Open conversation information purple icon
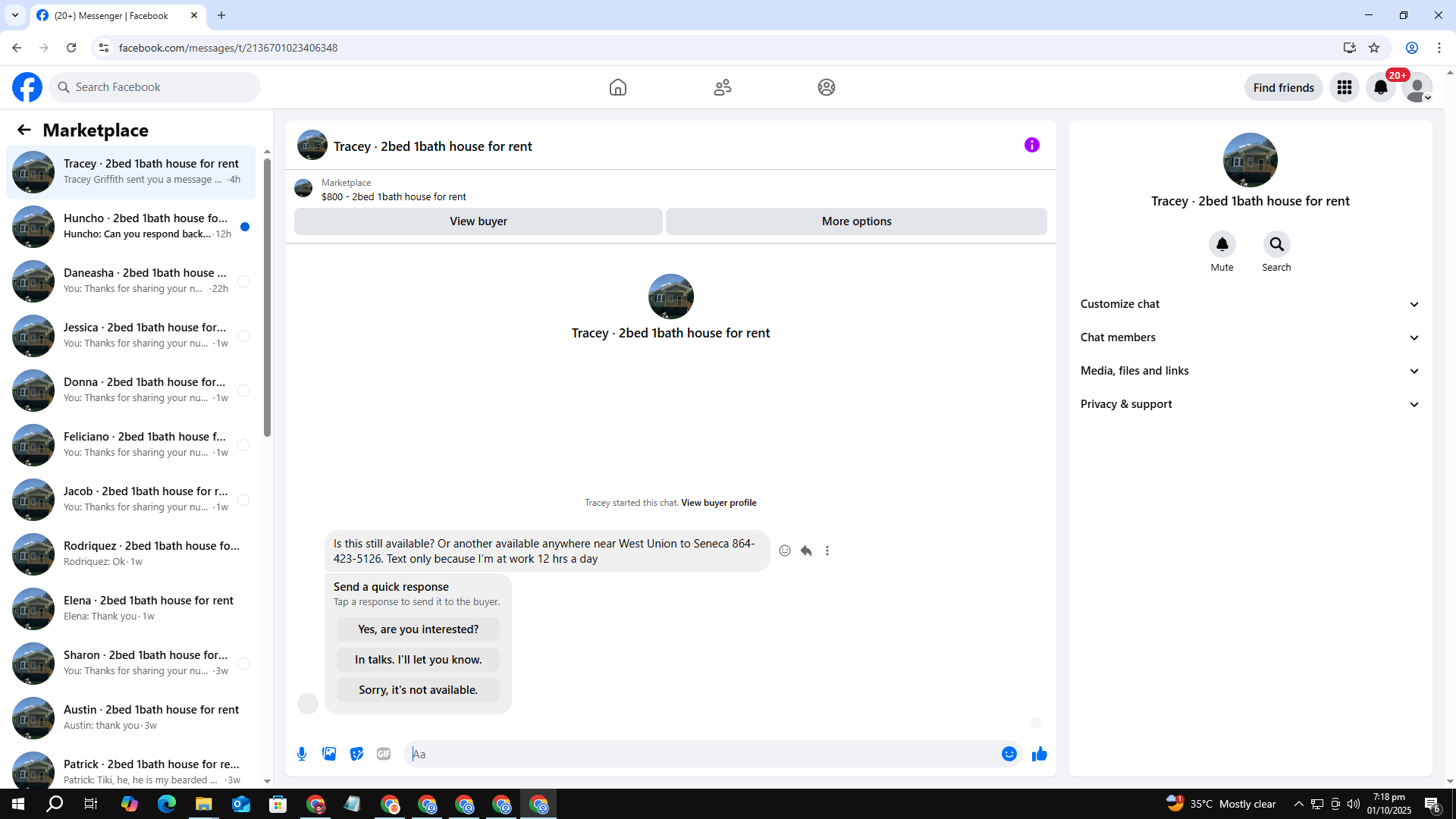This screenshot has width=1456, height=819. pos(1032,145)
